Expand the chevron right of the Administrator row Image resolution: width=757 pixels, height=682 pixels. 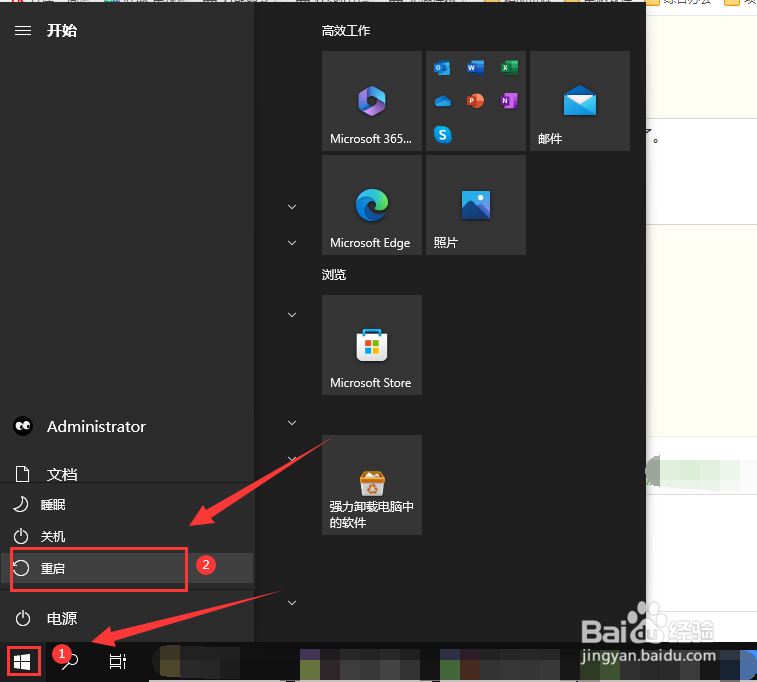tap(292, 423)
